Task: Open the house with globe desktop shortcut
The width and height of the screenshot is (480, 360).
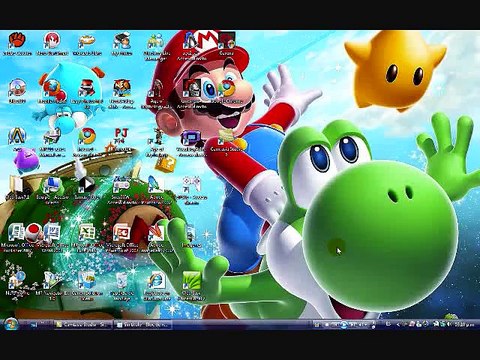Action: coord(17,280)
